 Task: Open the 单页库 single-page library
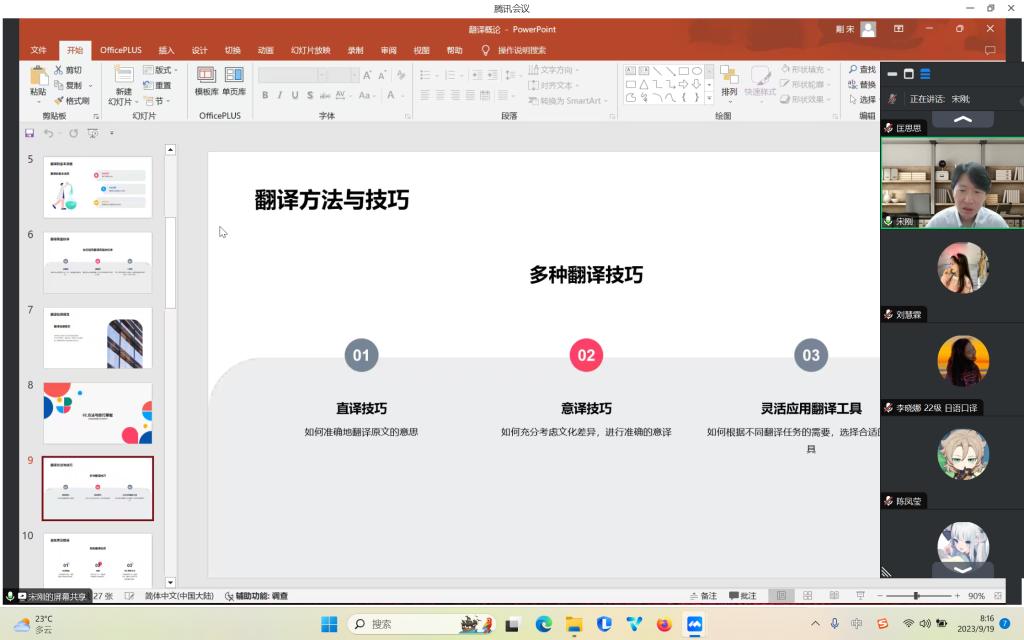pyautogui.click(x=234, y=76)
